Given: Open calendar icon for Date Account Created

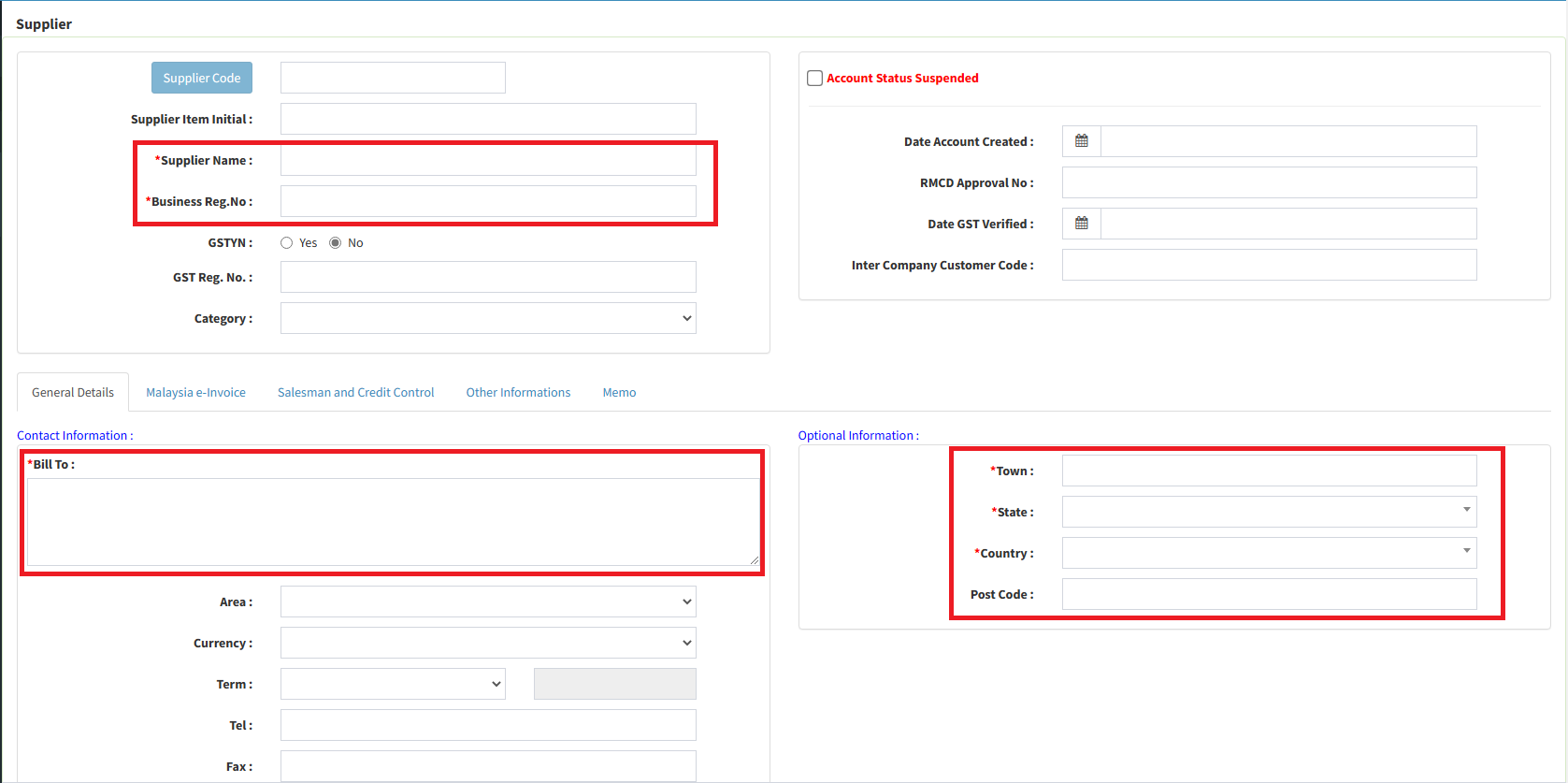Looking at the screenshot, I should pyautogui.click(x=1082, y=141).
